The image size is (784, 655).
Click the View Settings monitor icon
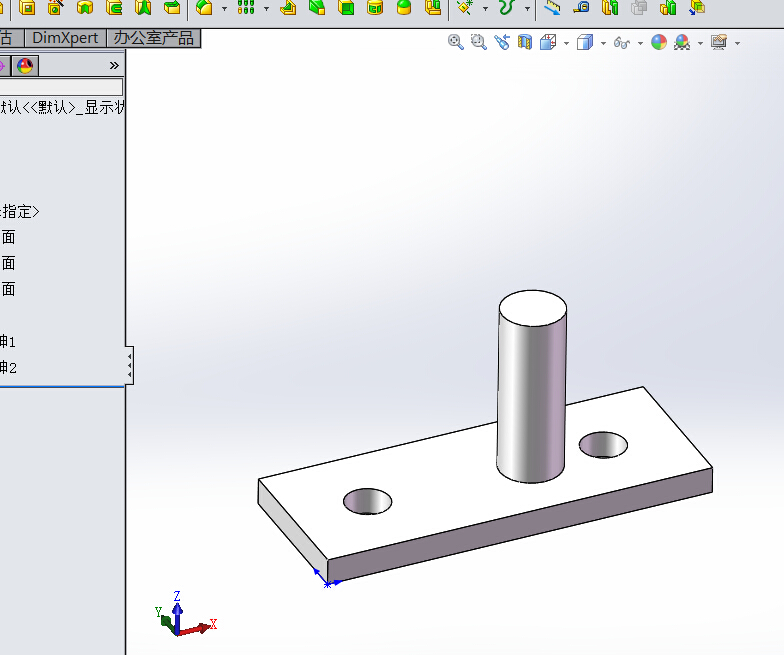[x=719, y=42]
